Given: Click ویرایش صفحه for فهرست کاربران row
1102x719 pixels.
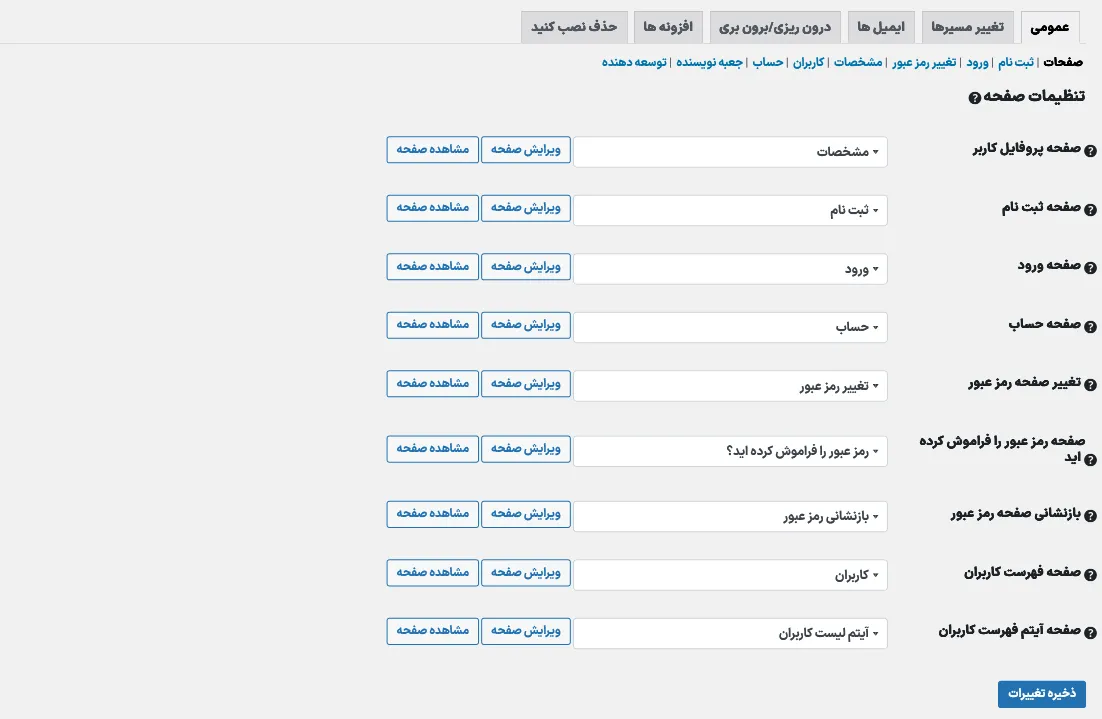Looking at the screenshot, I should [x=526, y=573].
